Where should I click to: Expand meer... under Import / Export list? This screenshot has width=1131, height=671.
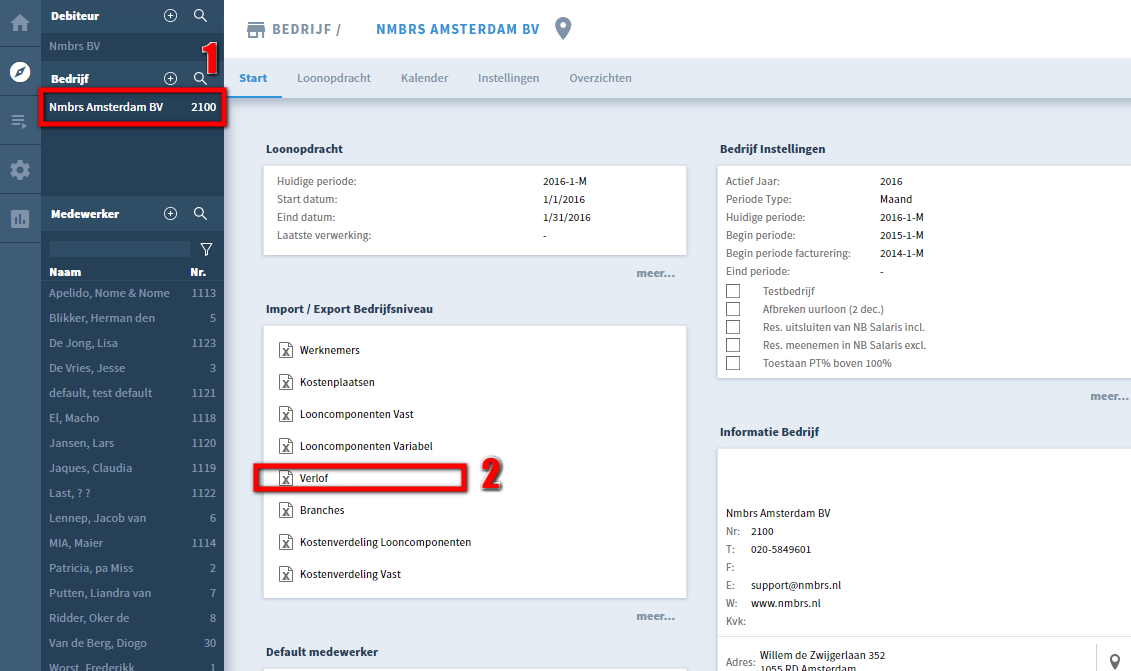point(655,616)
